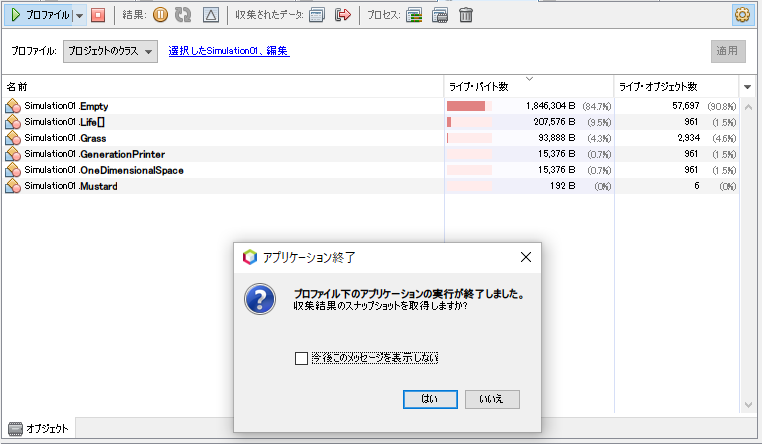Click the 2,934 live objects value

[x=689, y=138]
